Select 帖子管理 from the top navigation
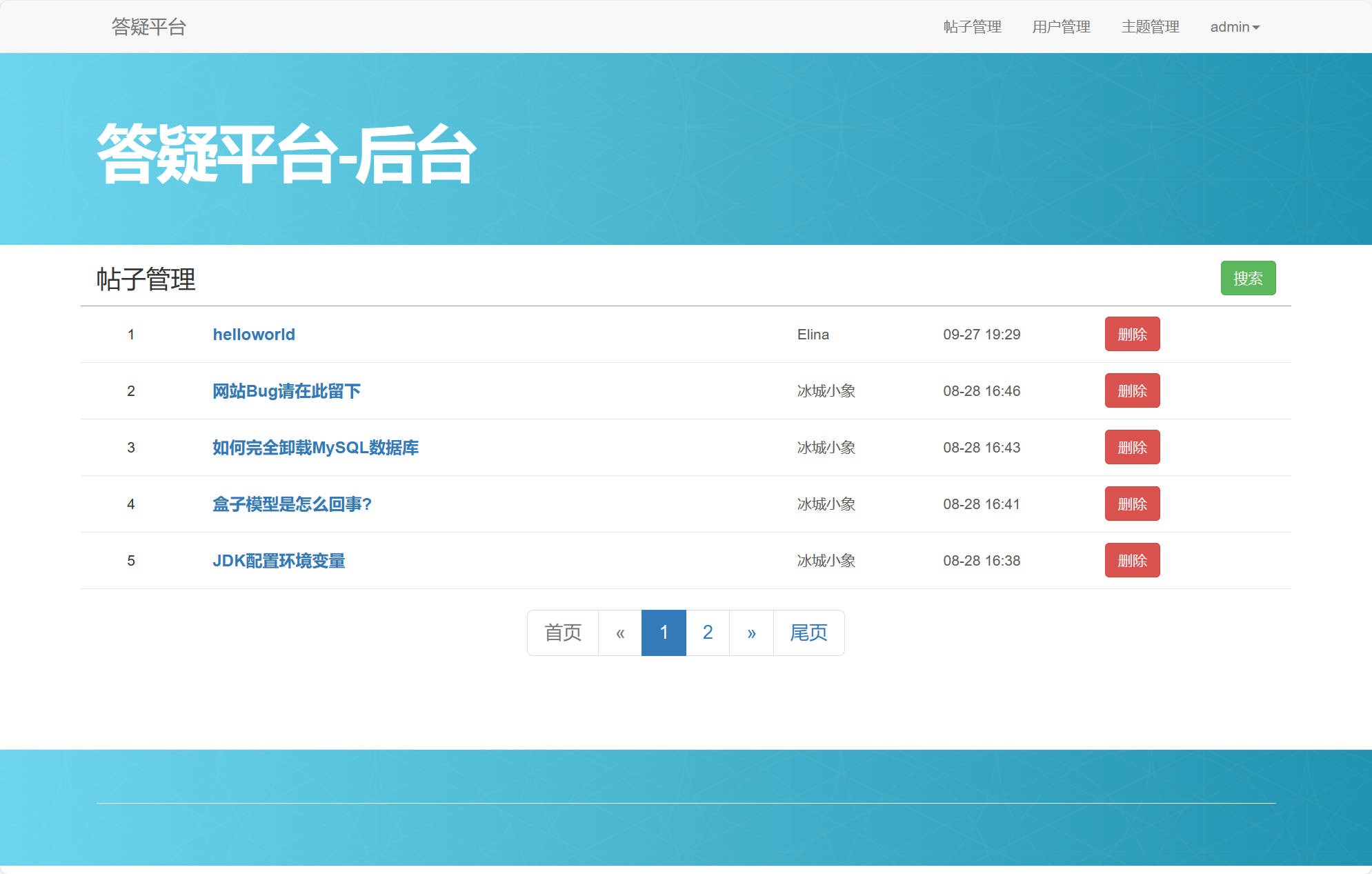 (972, 27)
